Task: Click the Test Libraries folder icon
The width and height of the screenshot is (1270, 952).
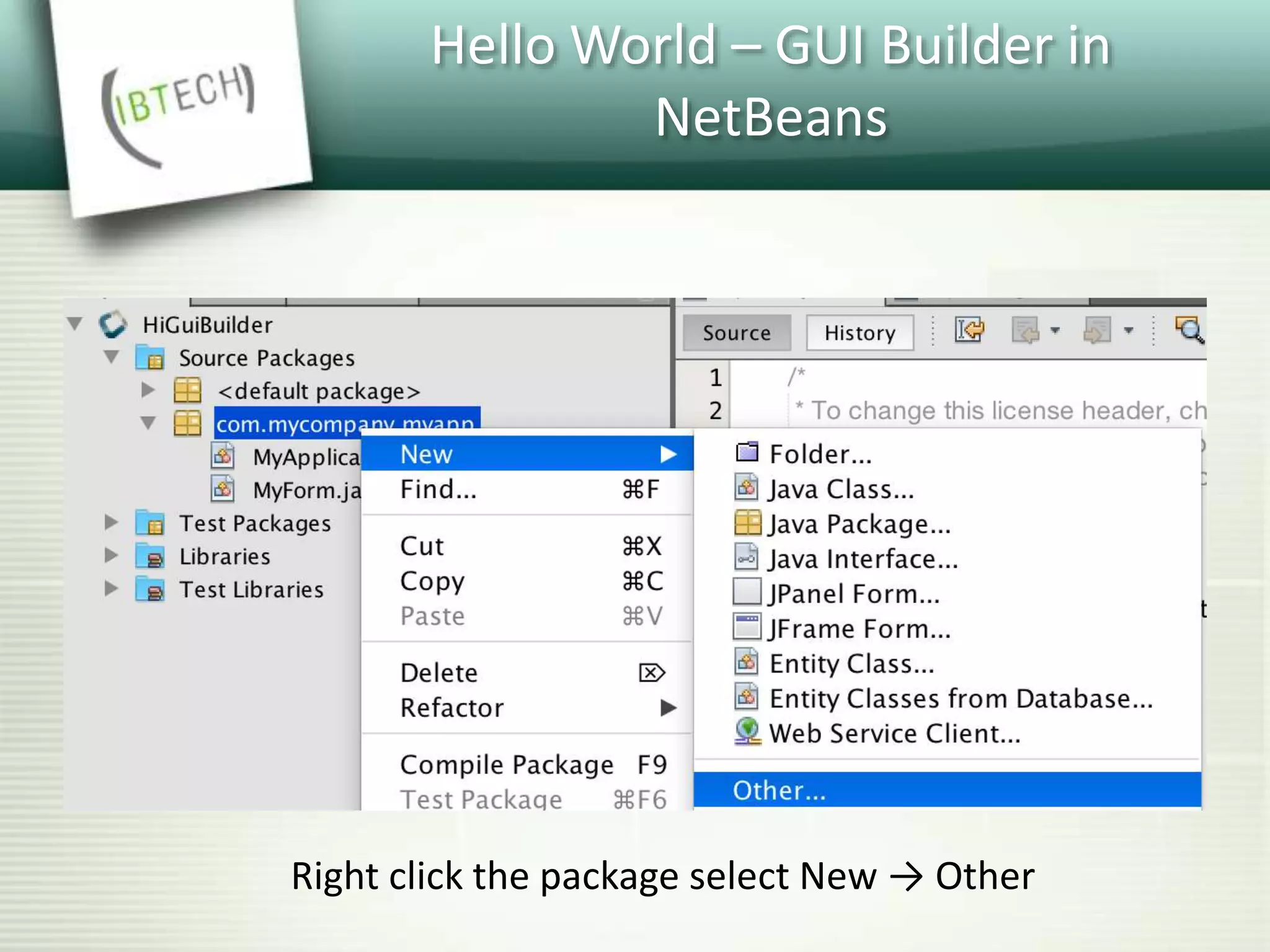Action: pyautogui.click(x=150, y=589)
